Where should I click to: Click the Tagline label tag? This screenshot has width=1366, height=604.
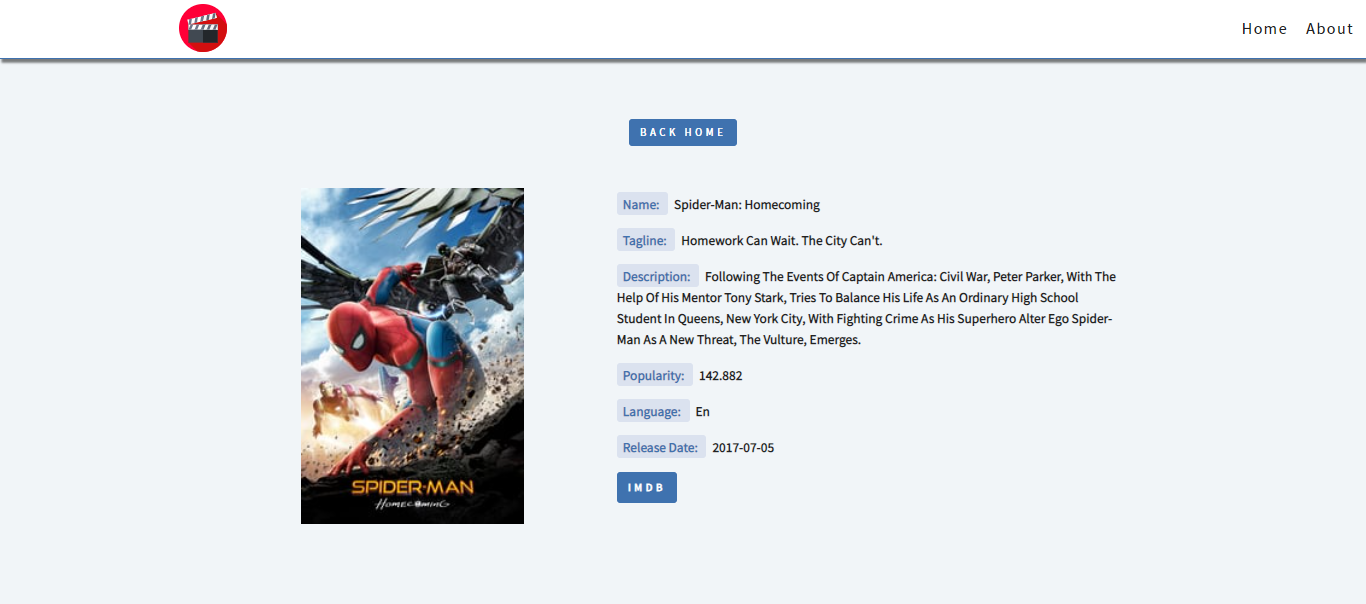[646, 240]
